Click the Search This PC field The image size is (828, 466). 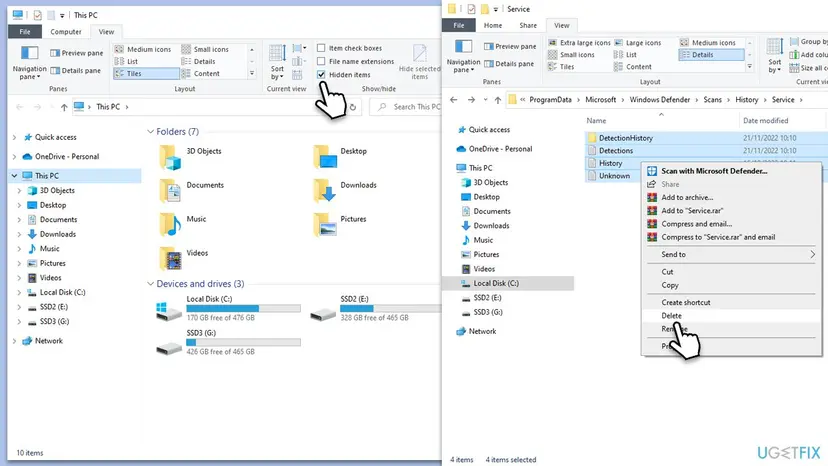[407, 107]
